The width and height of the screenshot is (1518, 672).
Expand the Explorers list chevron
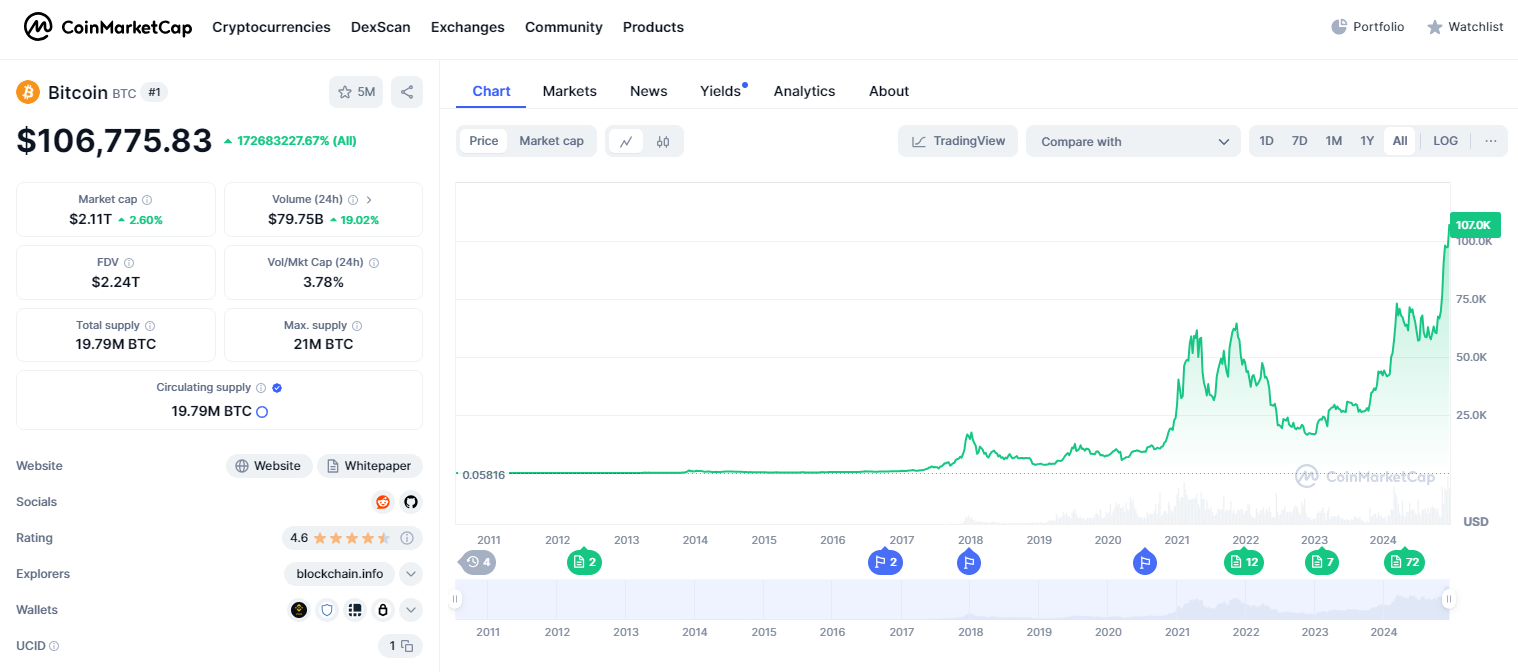(411, 574)
